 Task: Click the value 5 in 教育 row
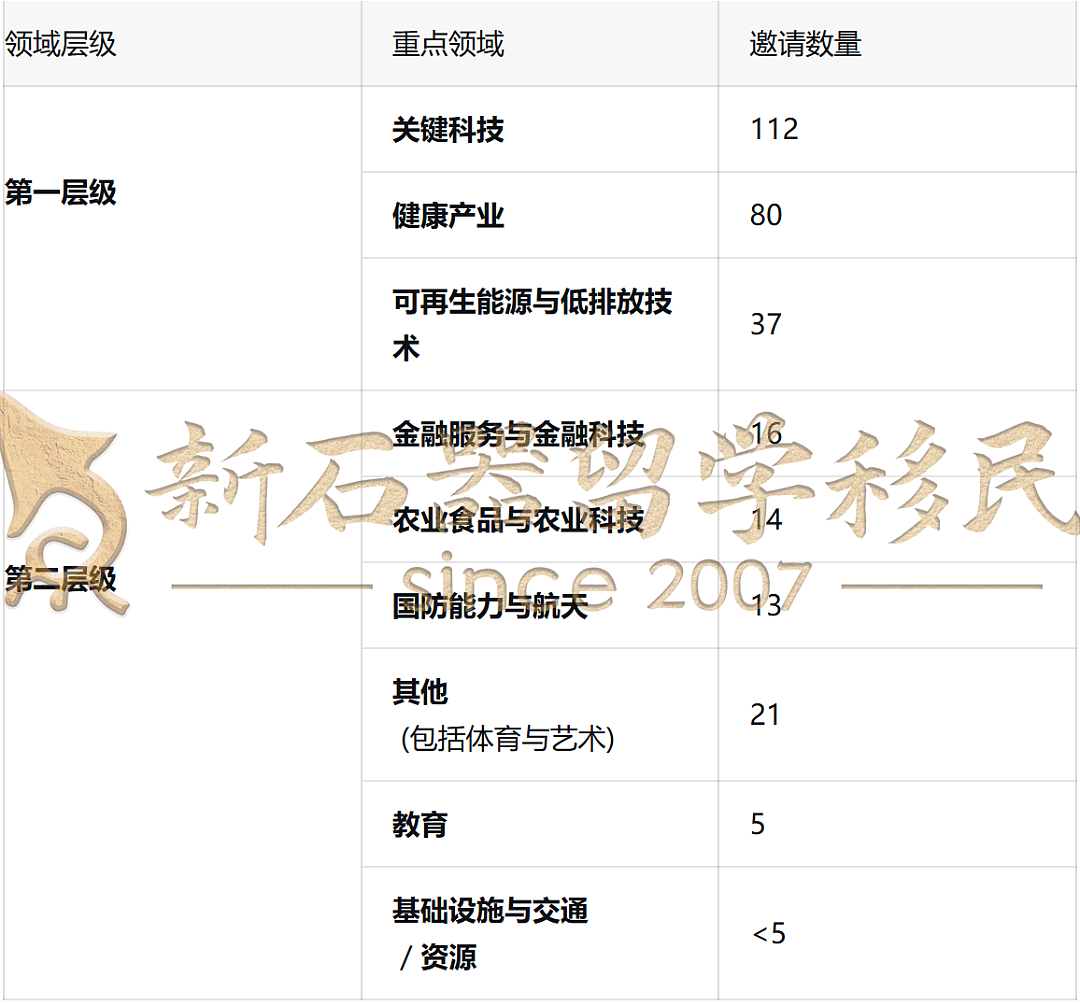point(758,825)
